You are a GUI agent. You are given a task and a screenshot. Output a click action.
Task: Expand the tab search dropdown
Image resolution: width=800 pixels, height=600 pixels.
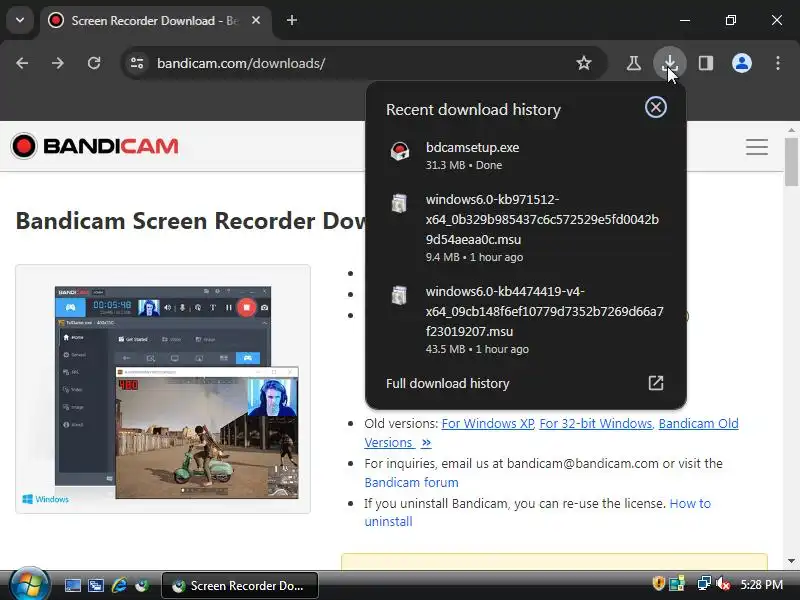click(20, 20)
